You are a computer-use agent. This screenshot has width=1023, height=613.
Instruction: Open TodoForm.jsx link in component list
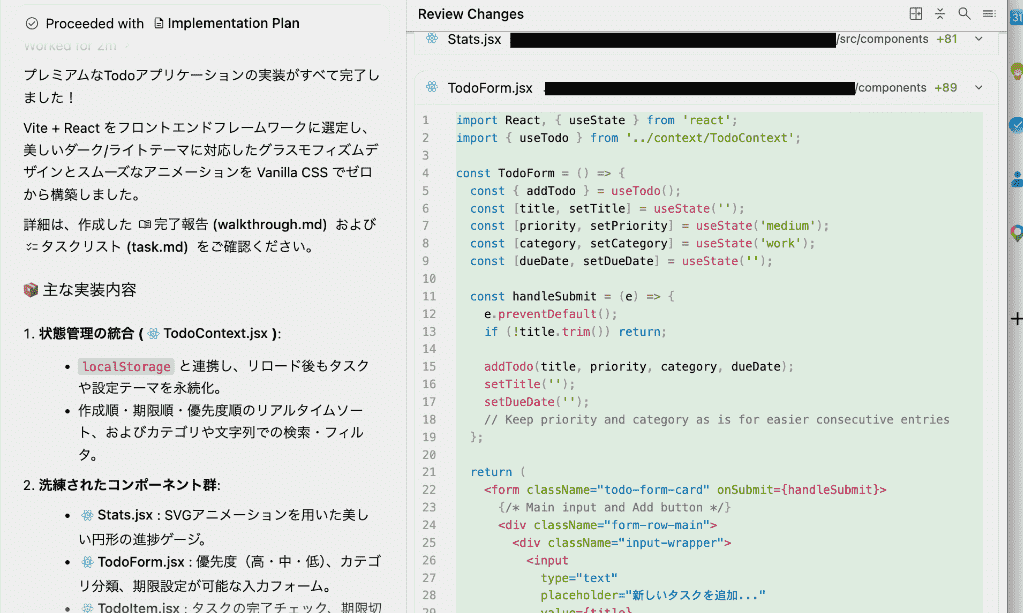tap(133, 562)
